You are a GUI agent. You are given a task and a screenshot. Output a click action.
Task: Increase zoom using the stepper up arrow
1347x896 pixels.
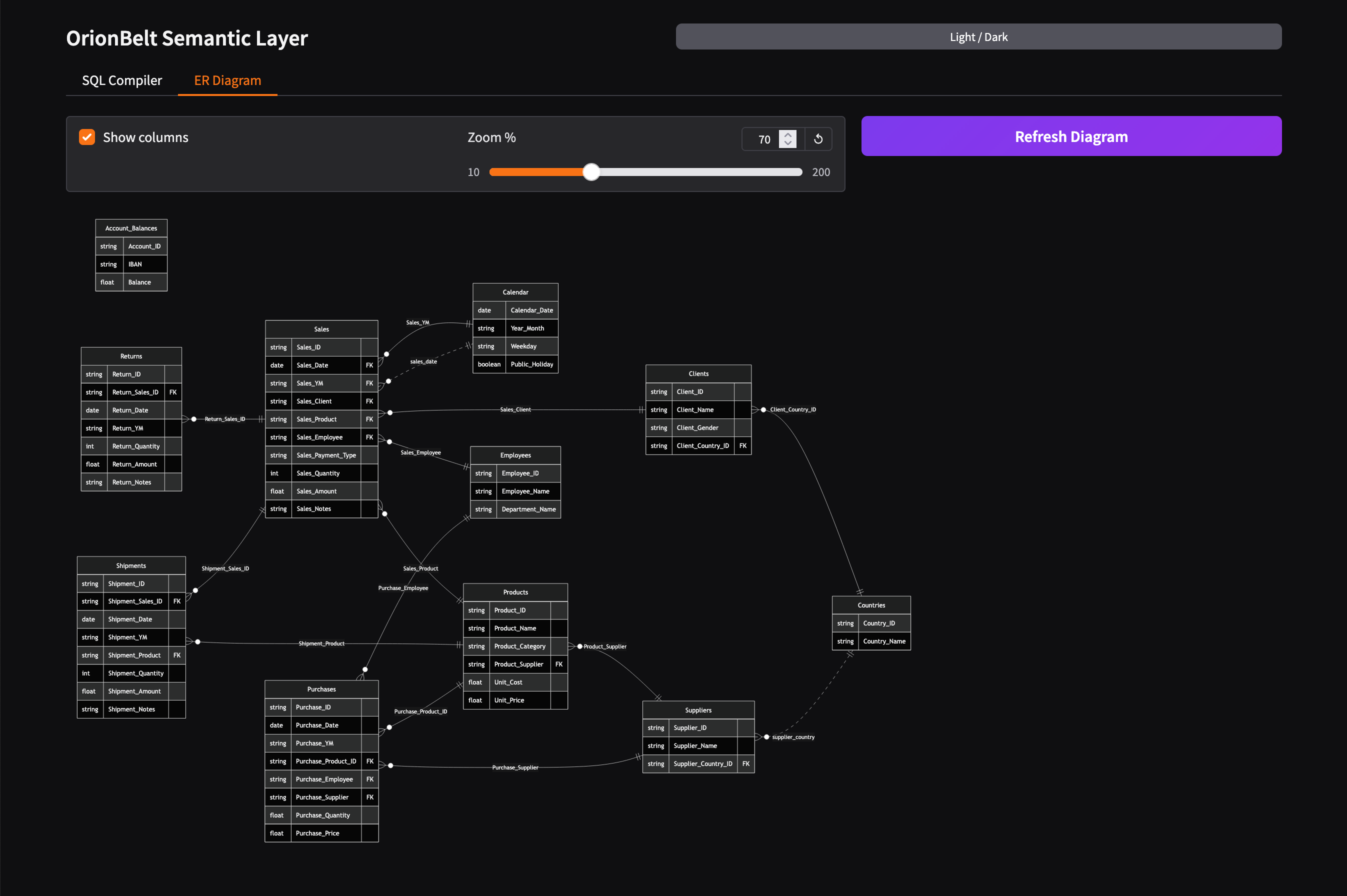click(787, 133)
